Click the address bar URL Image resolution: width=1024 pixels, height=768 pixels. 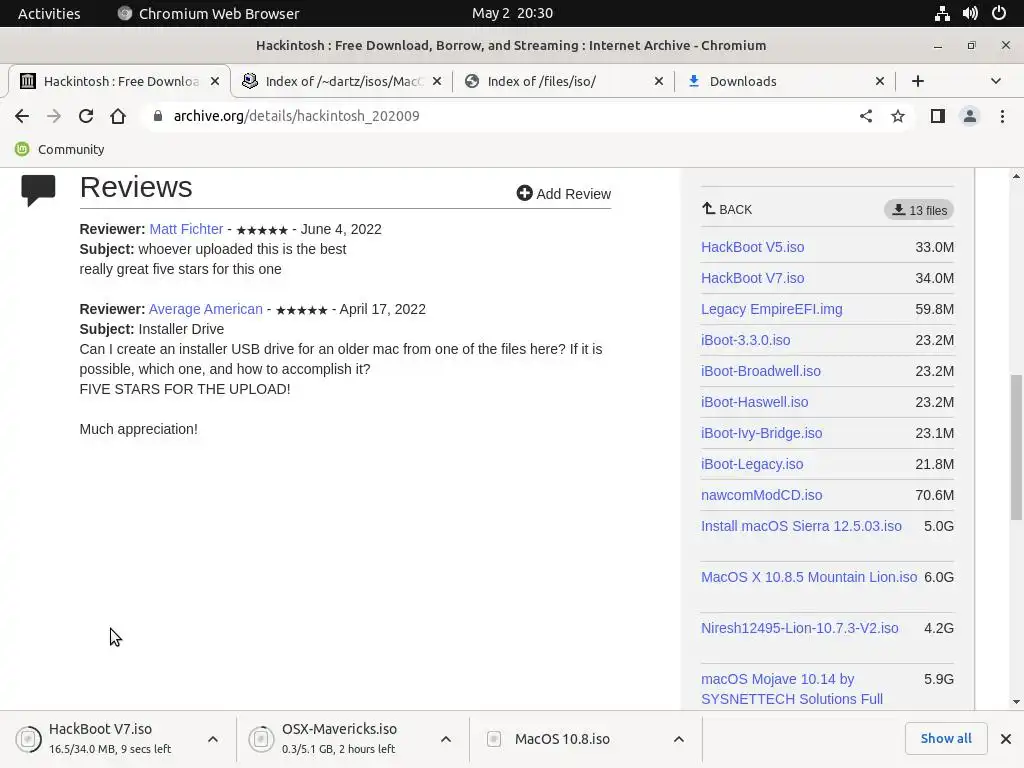click(296, 116)
